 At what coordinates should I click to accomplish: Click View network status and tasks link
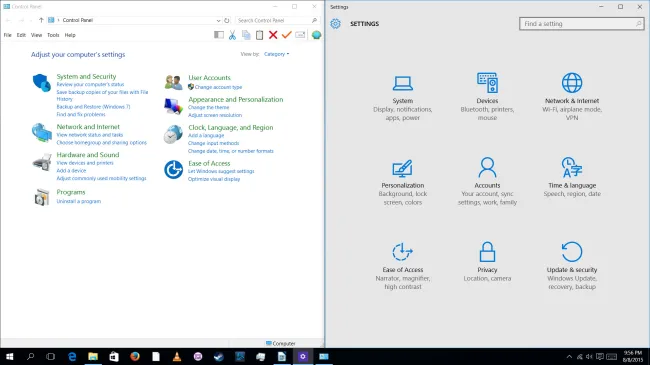(90, 135)
